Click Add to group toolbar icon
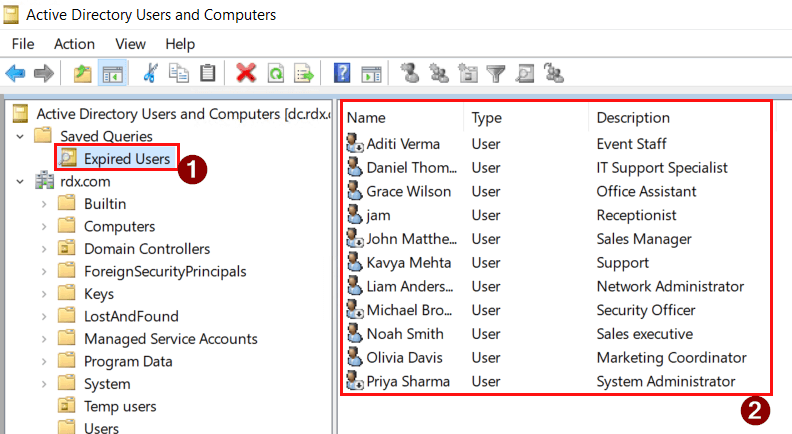Screen dimensions: 792x434 (554, 74)
